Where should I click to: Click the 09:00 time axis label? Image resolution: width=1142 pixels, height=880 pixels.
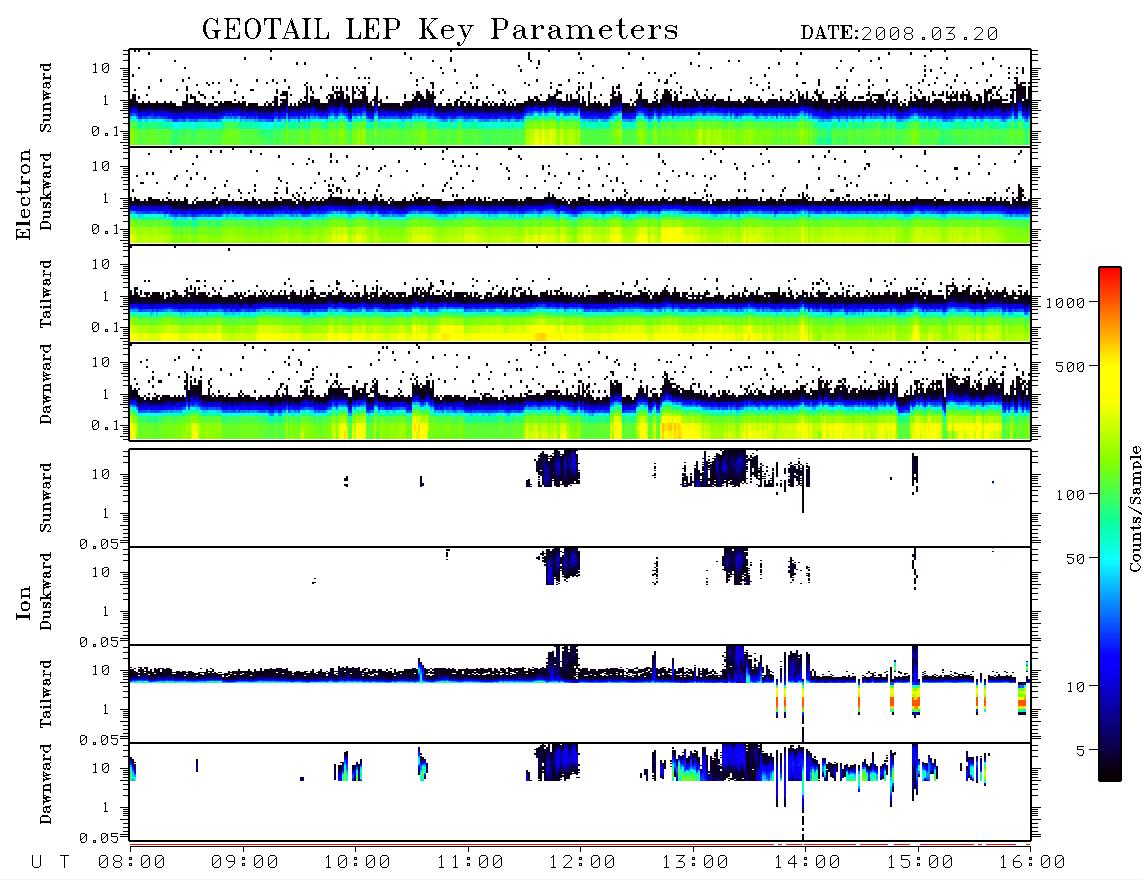(245, 863)
